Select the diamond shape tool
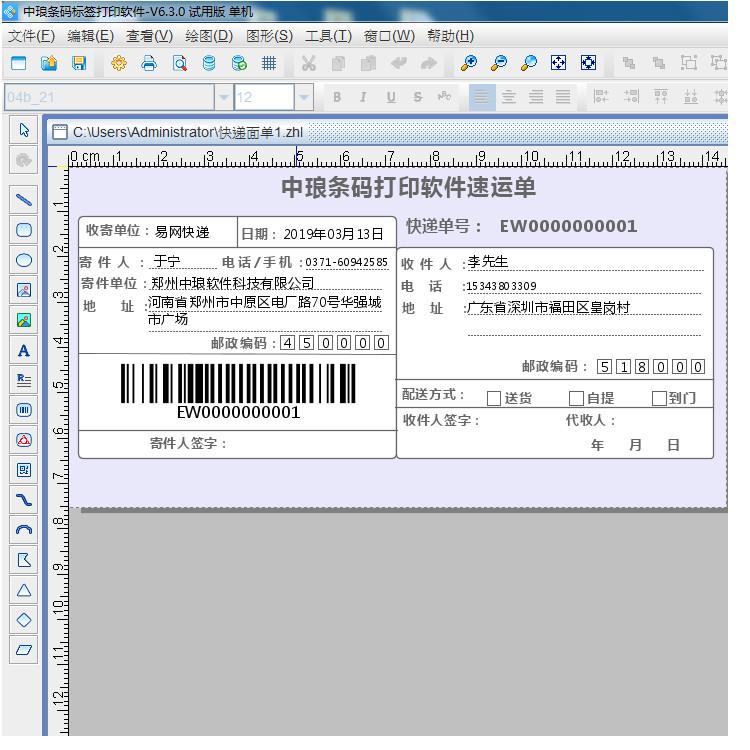 [x=24, y=620]
